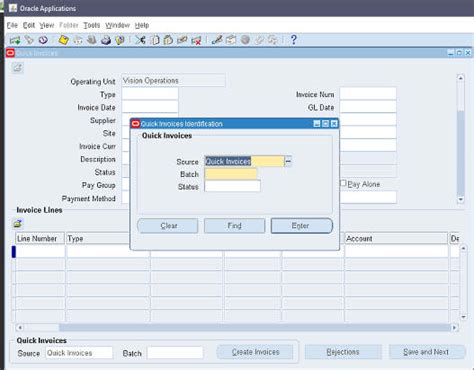Viewport: 474px width, 370px height.
Task: Click the header scrollbar down arrow
Action: click(x=461, y=199)
